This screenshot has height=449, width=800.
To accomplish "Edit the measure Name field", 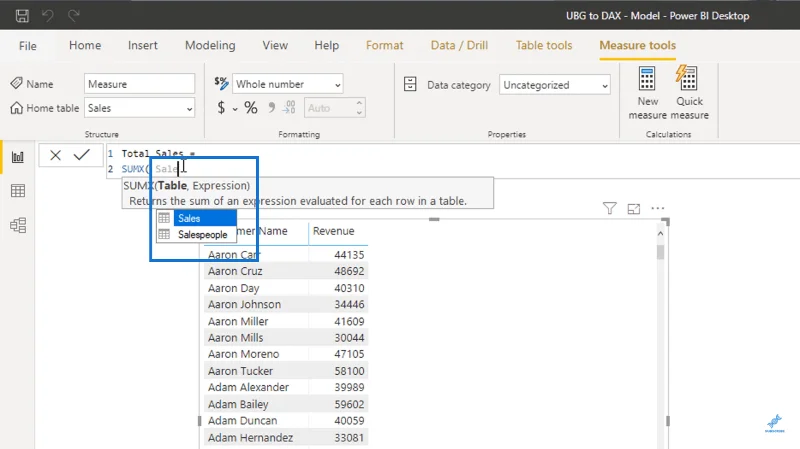I will click(139, 84).
